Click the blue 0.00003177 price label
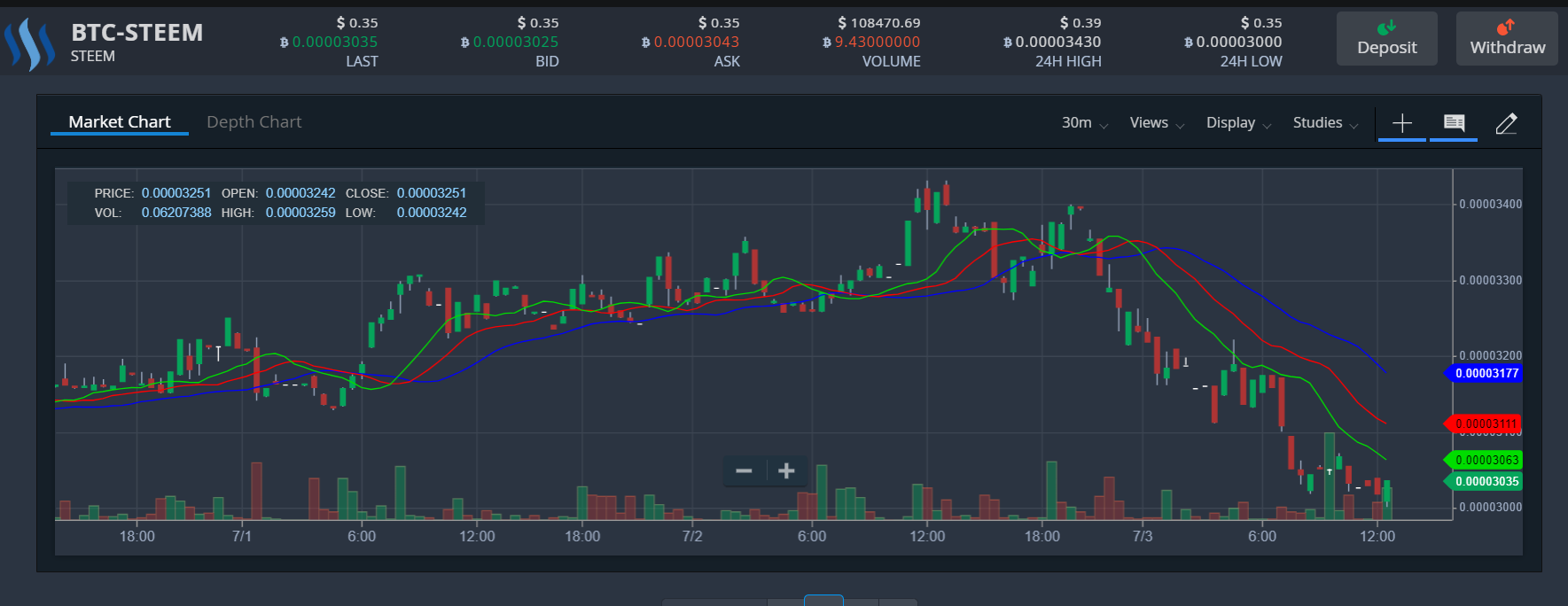 (1484, 373)
